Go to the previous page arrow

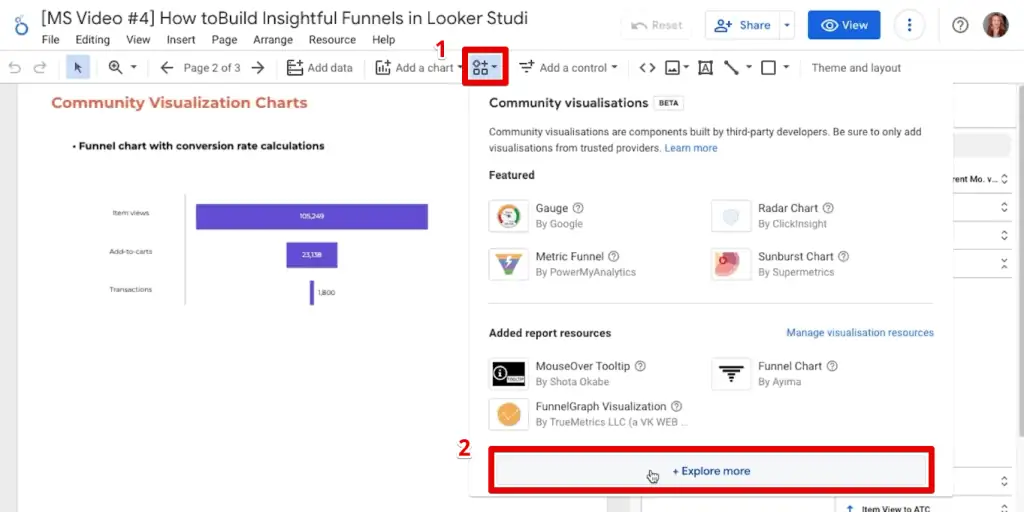point(167,68)
